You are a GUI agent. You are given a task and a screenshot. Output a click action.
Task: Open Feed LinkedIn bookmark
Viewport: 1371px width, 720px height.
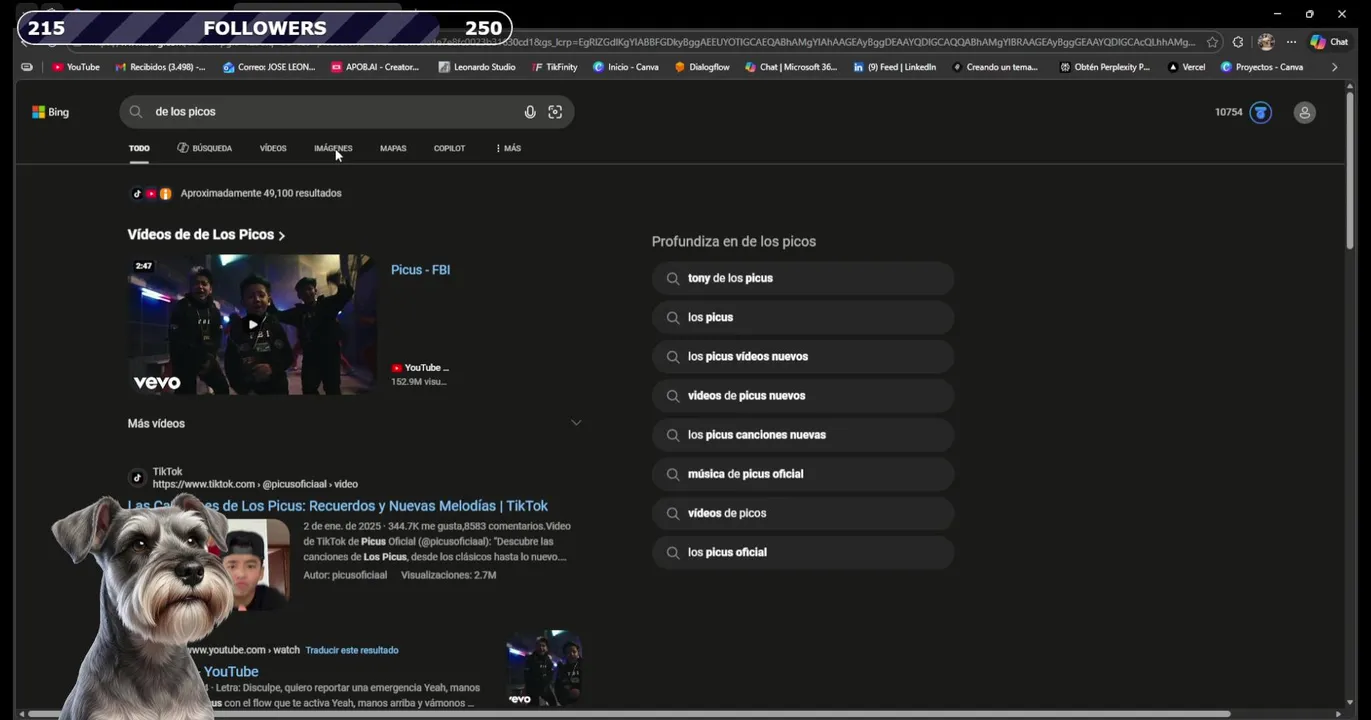[x=894, y=67]
